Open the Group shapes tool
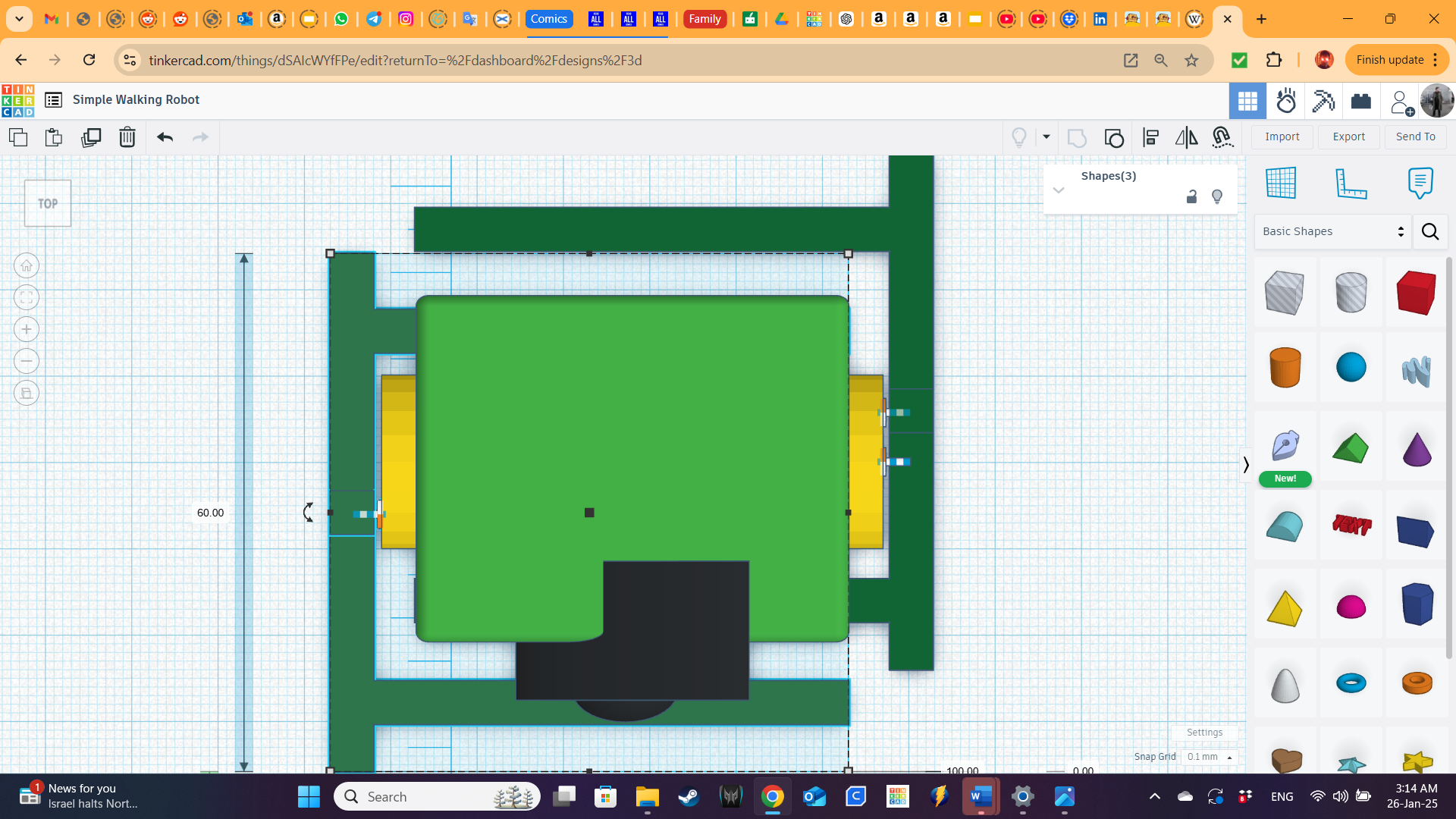The image size is (1456, 819). coord(1114,137)
